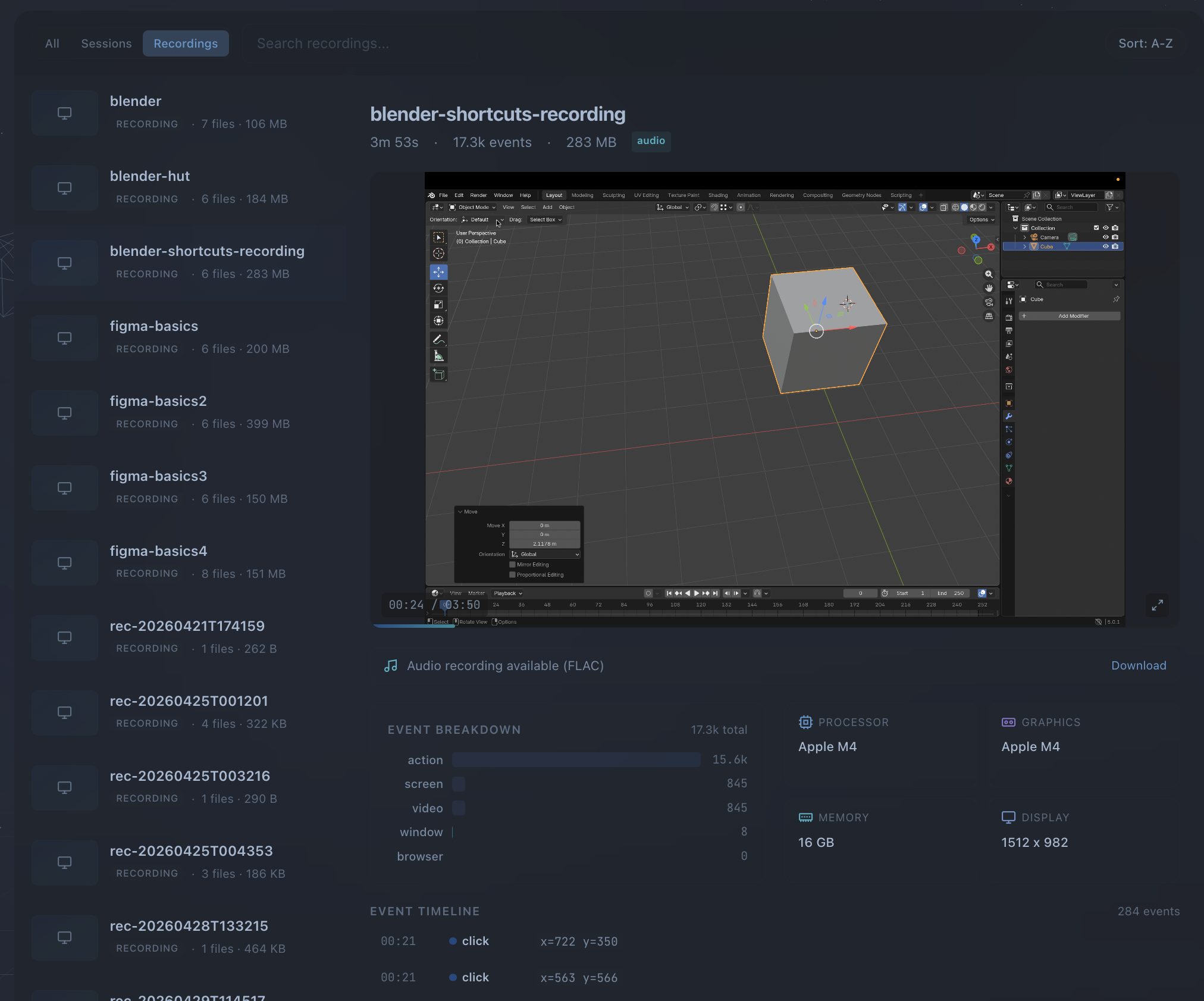The image size is (1204, 1001).
Task: Toggle Camera visibility eye in the Blender outliner
Action: (1106, 237)
